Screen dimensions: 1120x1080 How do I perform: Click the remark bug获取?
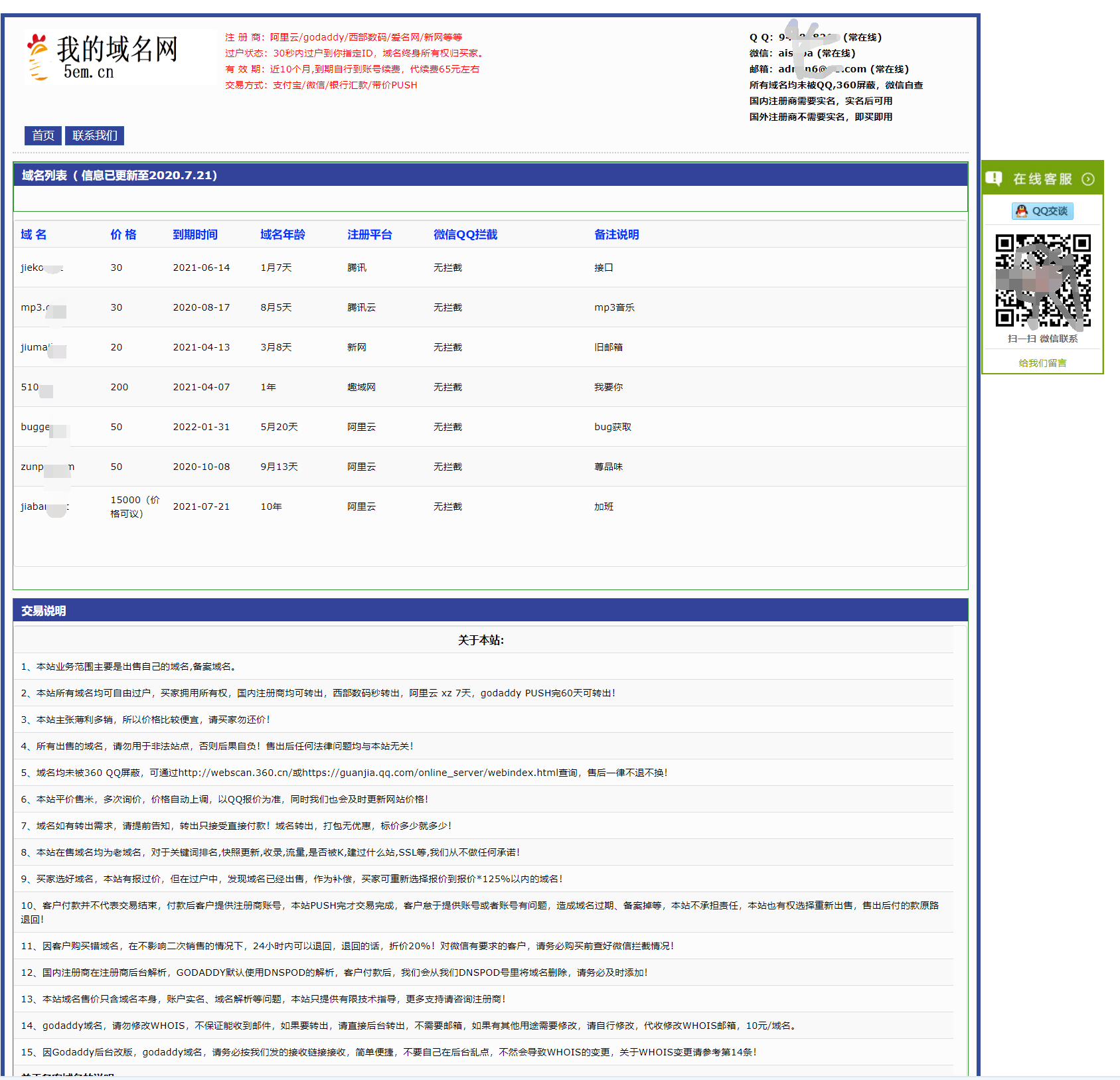pos(613,427)
